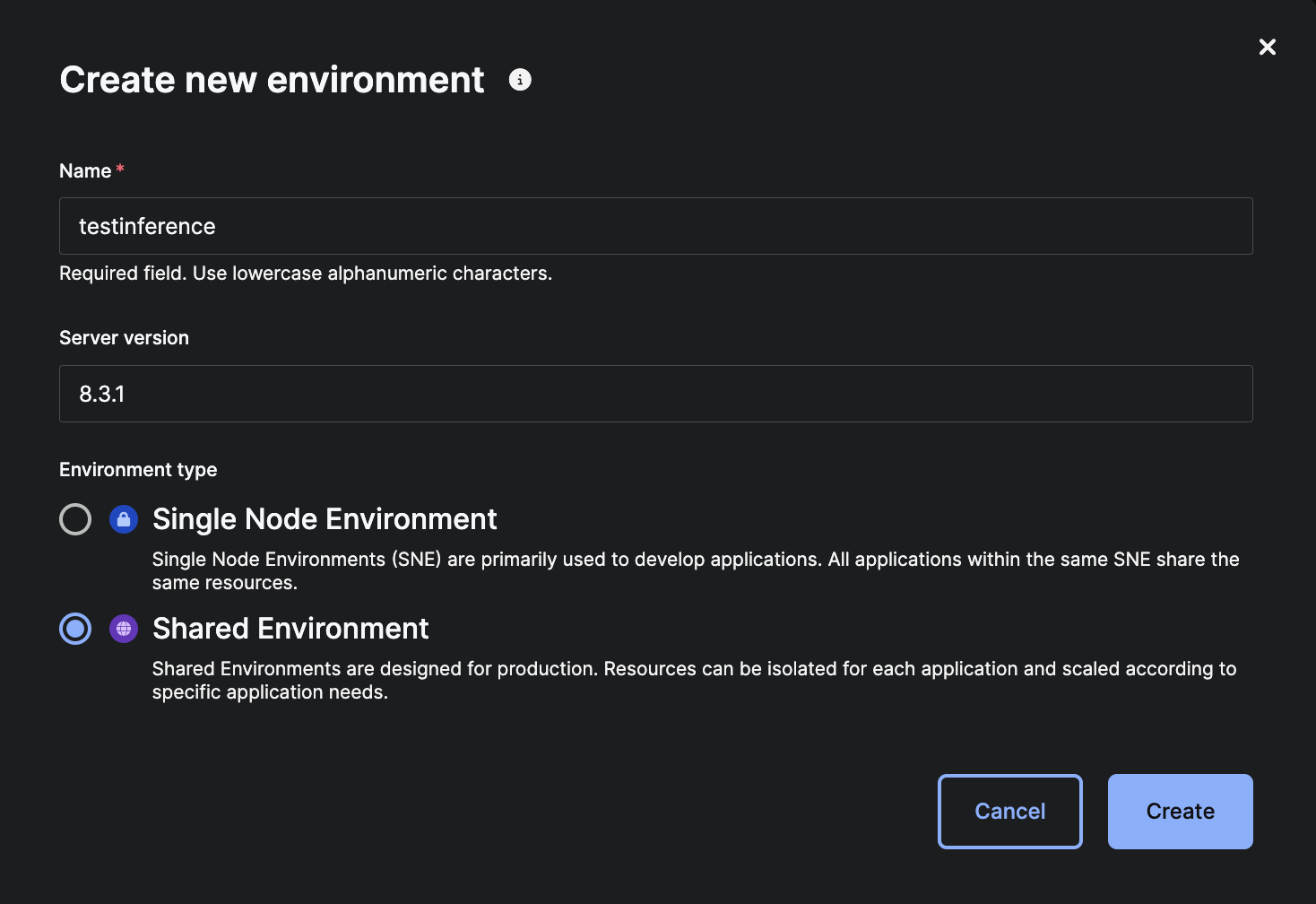This screenshot has height=904, width=1316.
Task: Click the blue lock Single Node icon
Action: [x=124, y=519]
